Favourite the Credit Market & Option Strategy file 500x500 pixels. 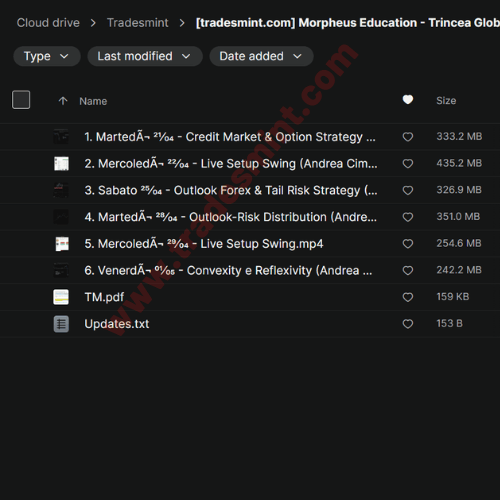(408, 137)
